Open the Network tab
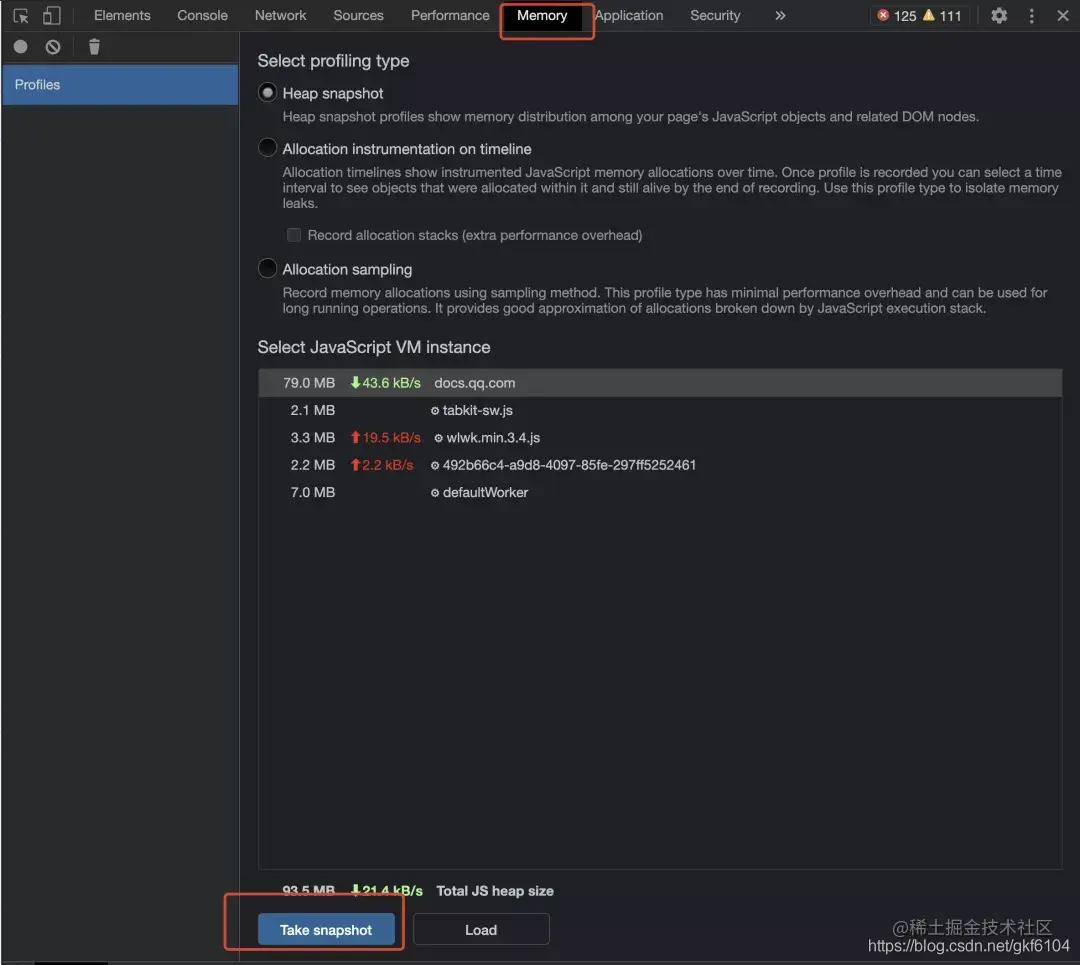The height and width of the screenshot is (965, 1080). pos(280,15)
